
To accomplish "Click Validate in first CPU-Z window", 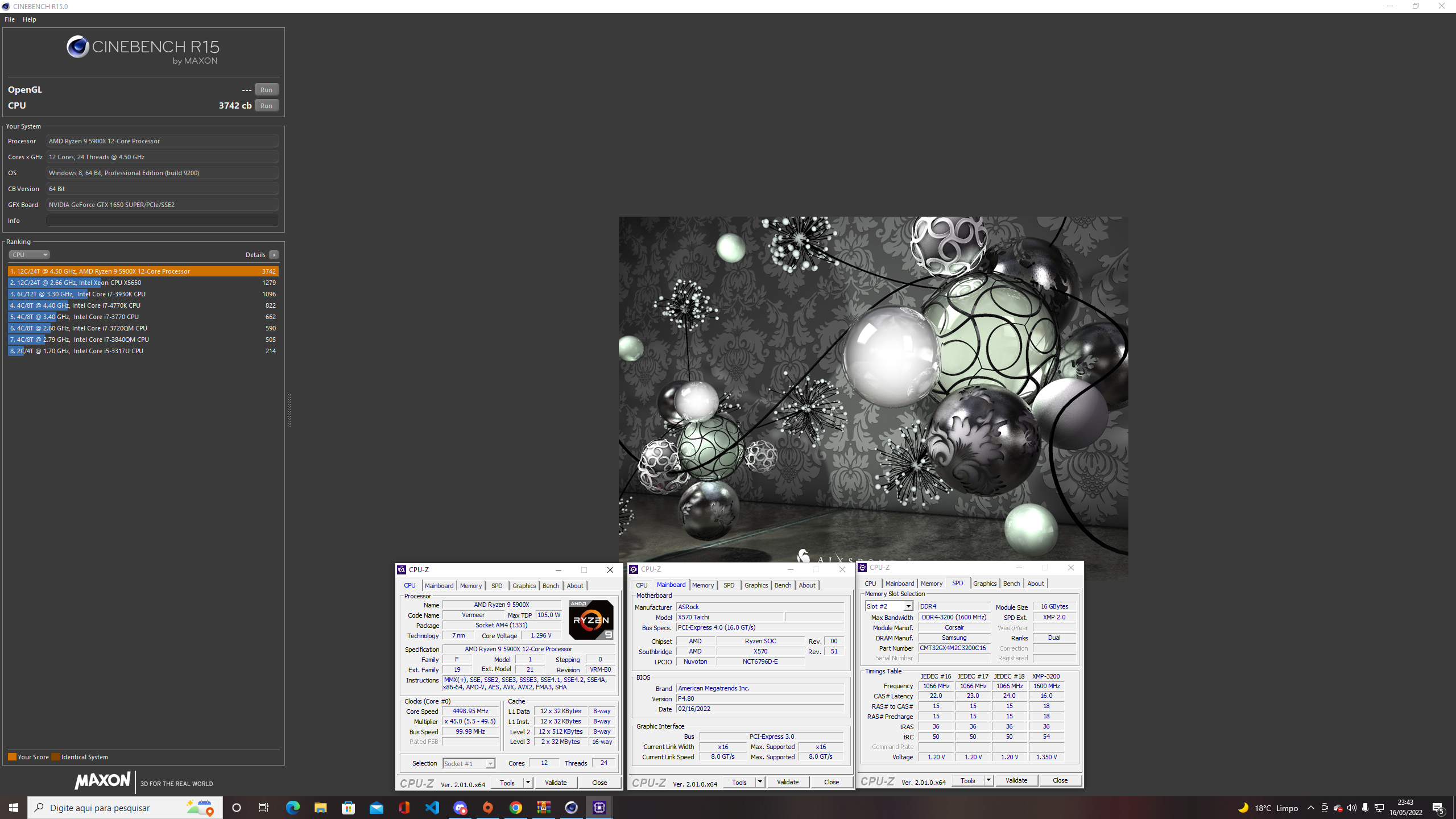I will (556, 783).
